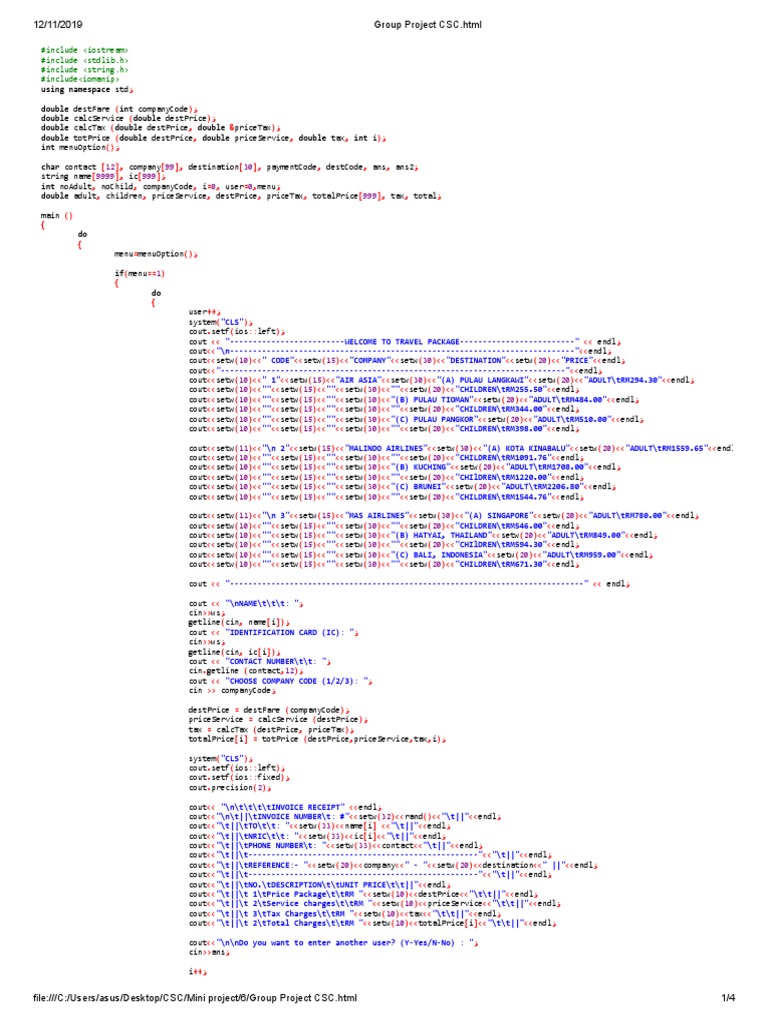Click the page number 1/4
The width and height of the screenshot is (768, 1024).
point(728,998)
